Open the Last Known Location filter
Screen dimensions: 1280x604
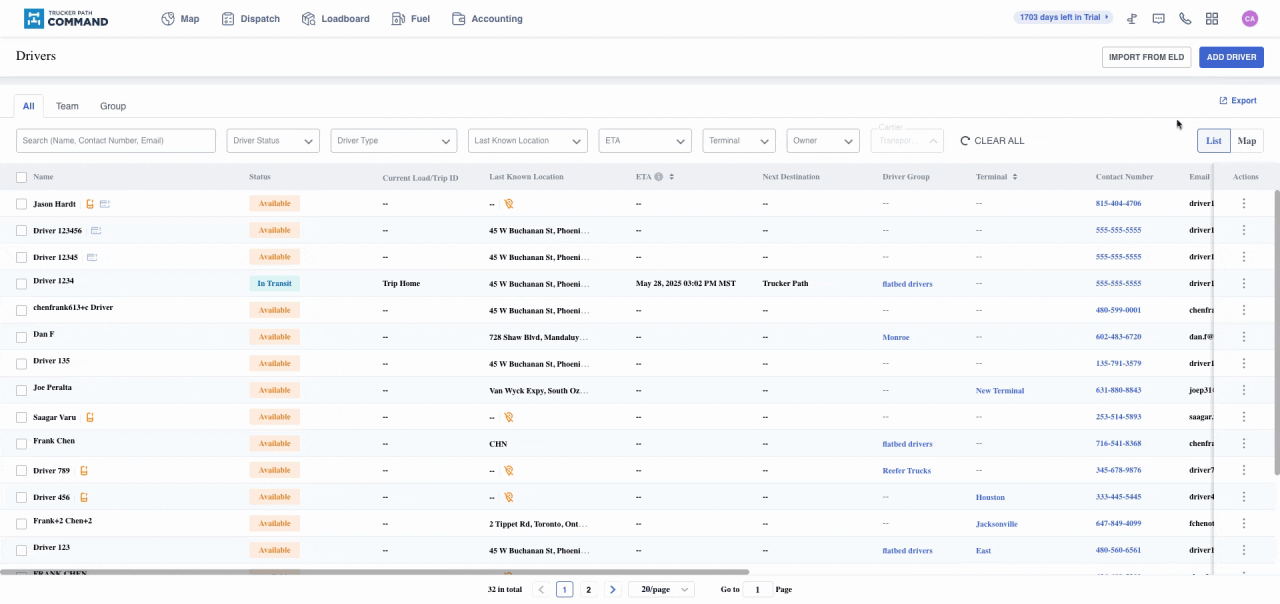[527, 141]
